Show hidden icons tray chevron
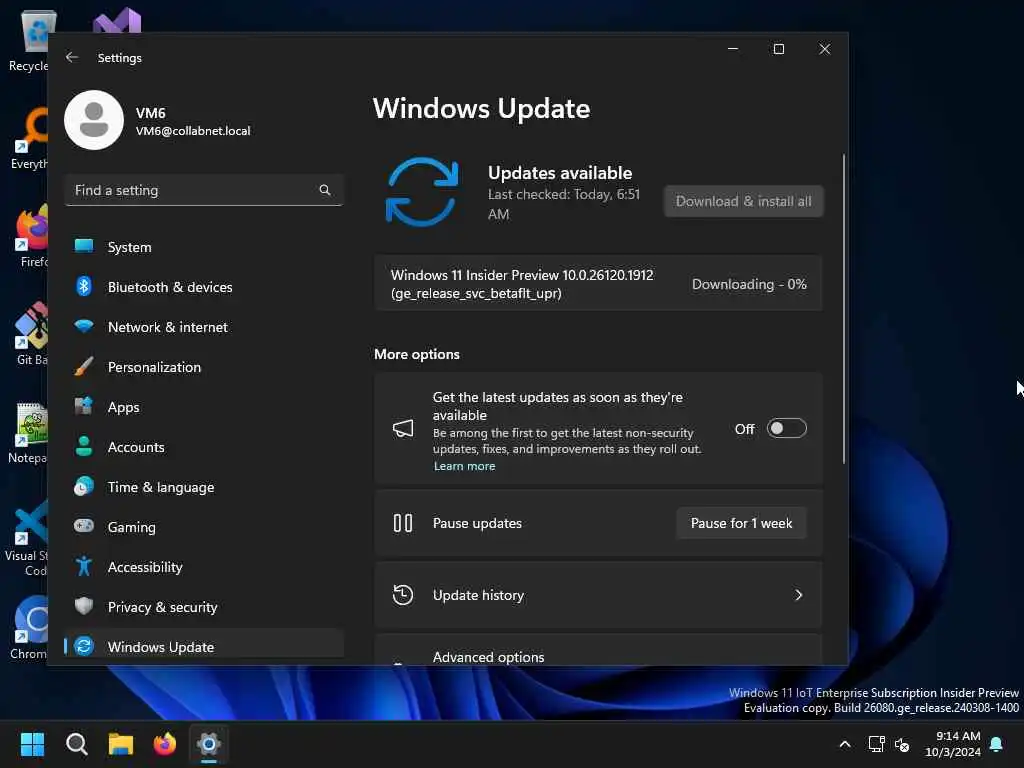 click(x=844, y=744)
